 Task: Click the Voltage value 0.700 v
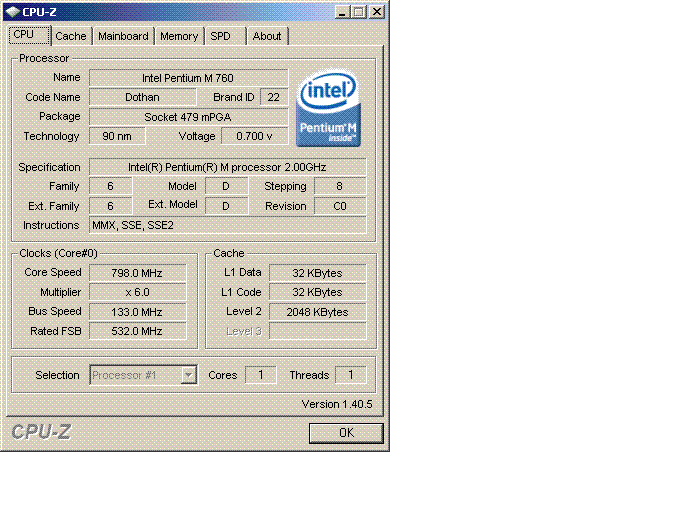point(254,136)
